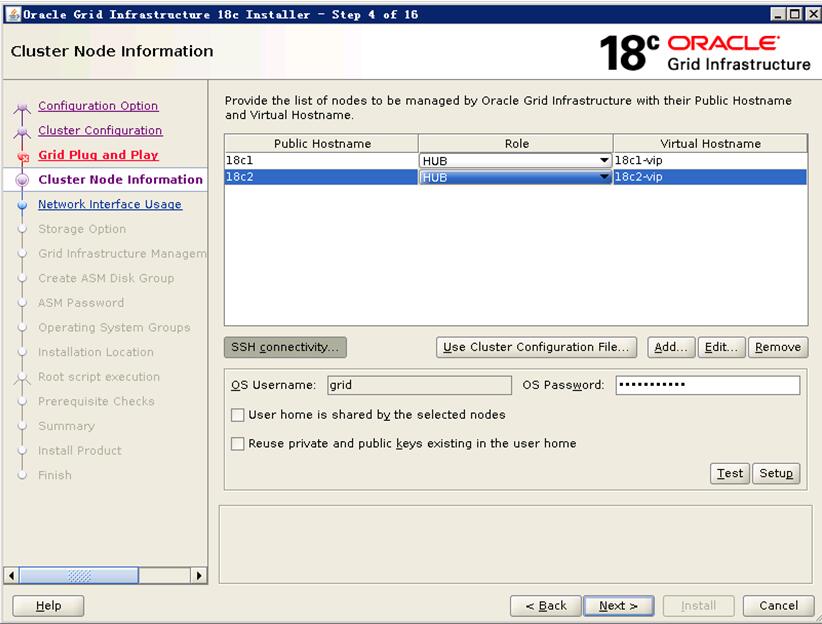Screen dimensions: 822x624
Task: Select the 18c1-vip virtual hostname cell
Action: pyautogui.click(x=710, y=160)
